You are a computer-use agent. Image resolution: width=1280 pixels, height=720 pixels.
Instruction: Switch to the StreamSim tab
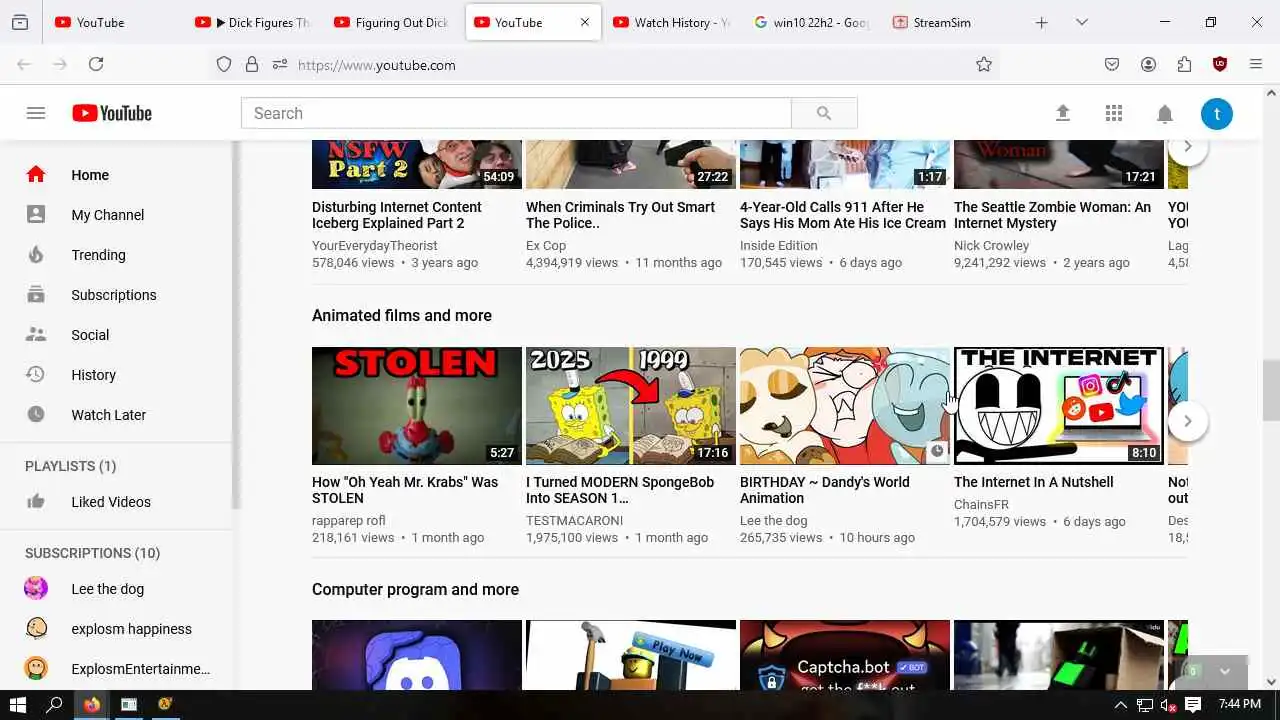[x=950, y=22]
